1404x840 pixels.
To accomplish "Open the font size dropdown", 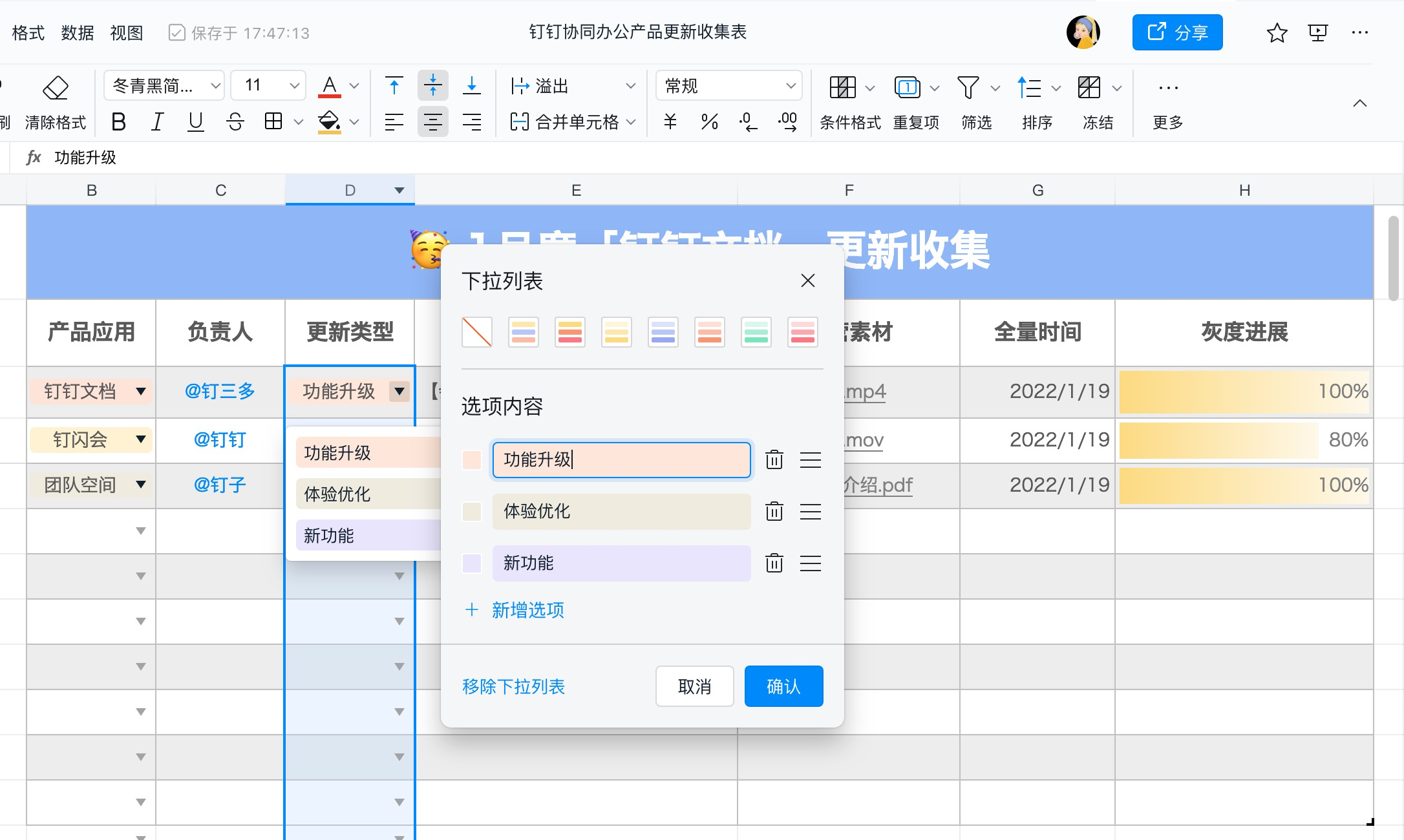I will coord(268,85).
